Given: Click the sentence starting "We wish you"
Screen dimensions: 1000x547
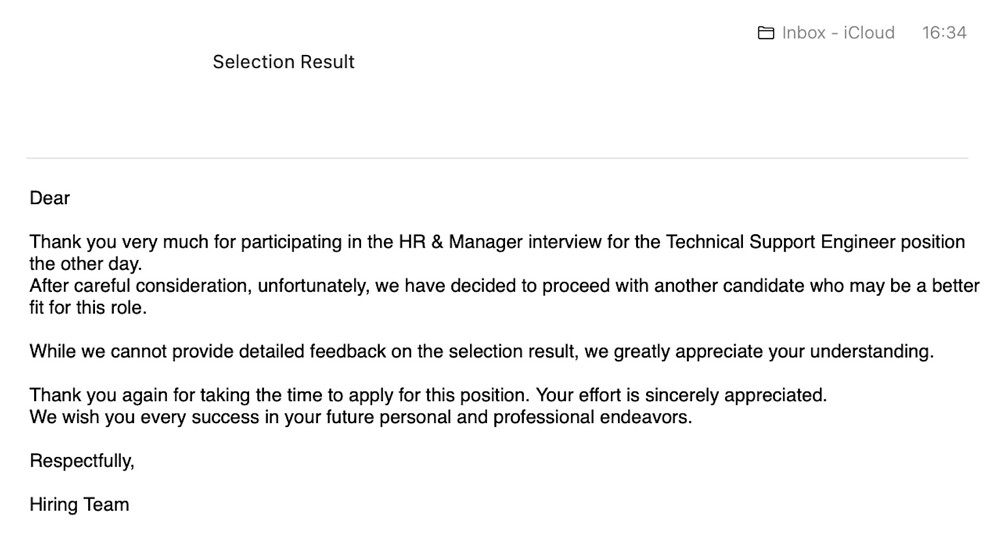Looking at the screenshot, I should [360, 418].
